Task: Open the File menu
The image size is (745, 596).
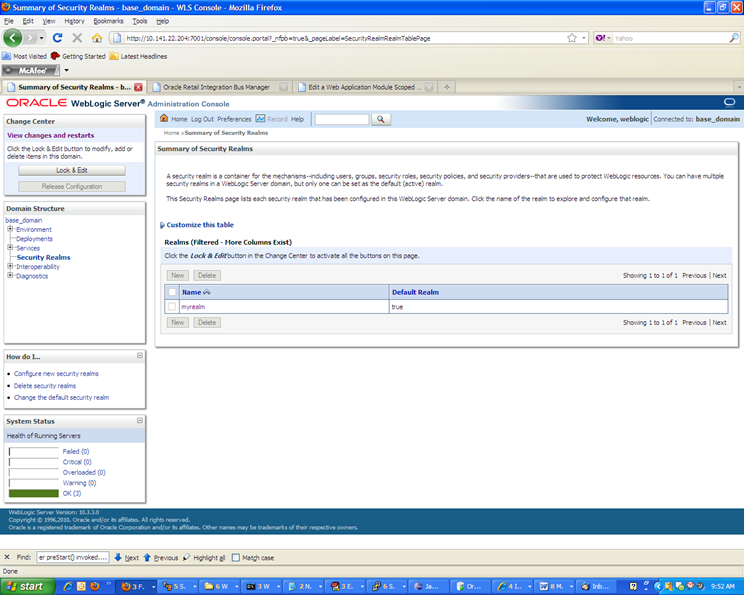Action: 9,21
